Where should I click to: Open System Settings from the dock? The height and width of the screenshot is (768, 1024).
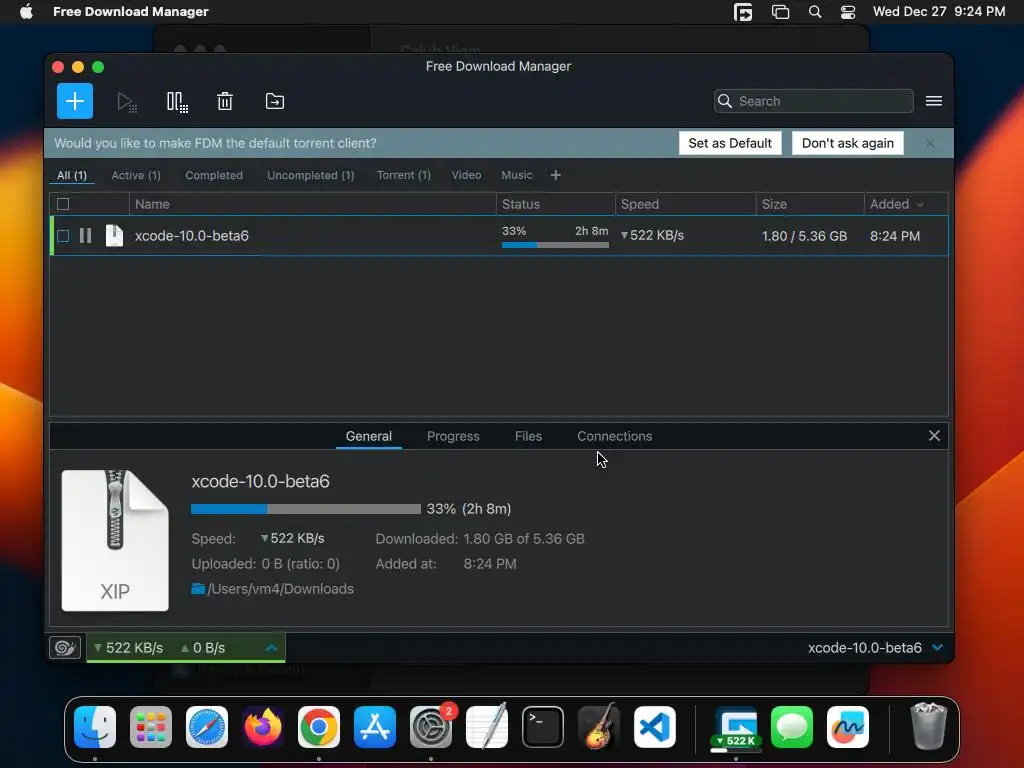pyautogui.click(x=431, y=727)
